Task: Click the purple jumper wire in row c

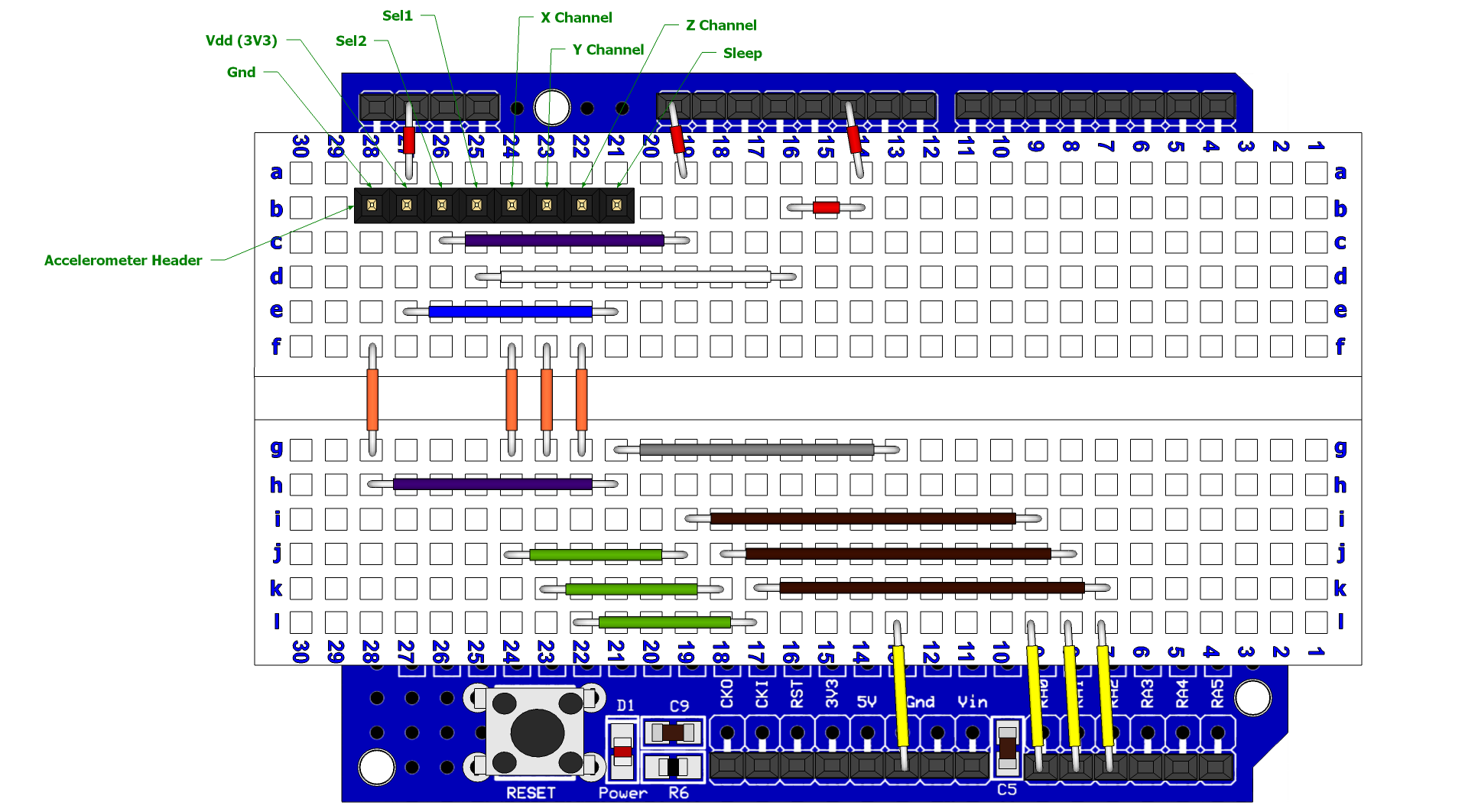Action: point(564,241)
